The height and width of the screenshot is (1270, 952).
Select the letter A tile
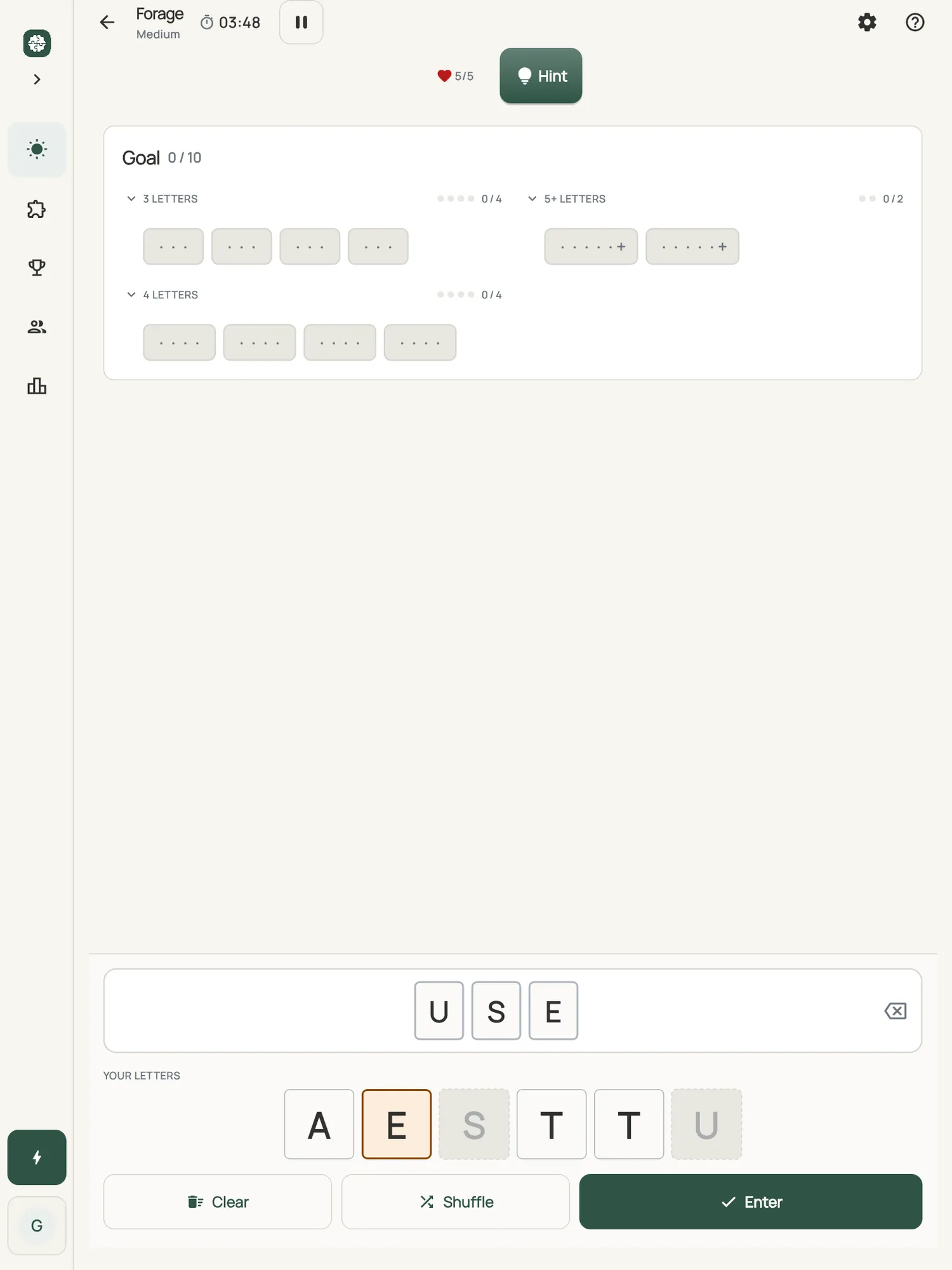pos(319,1125)
